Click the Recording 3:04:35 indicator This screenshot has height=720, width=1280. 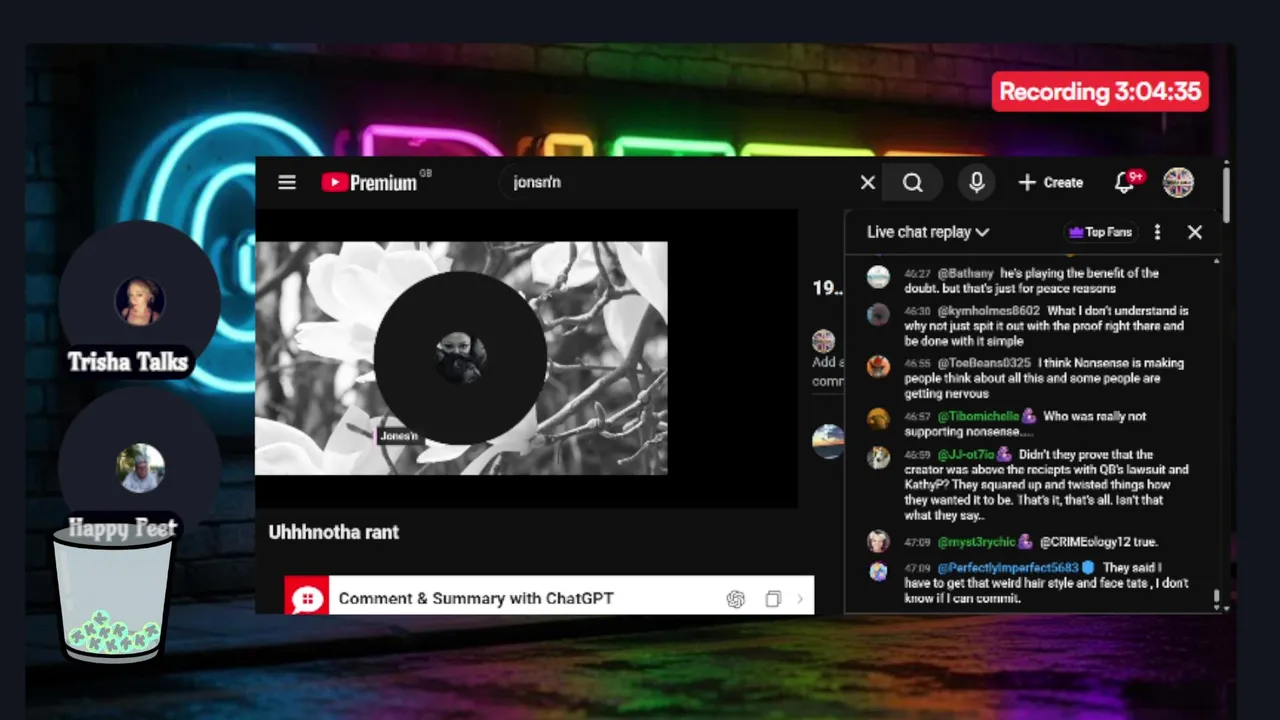(x=1100, y=92)
